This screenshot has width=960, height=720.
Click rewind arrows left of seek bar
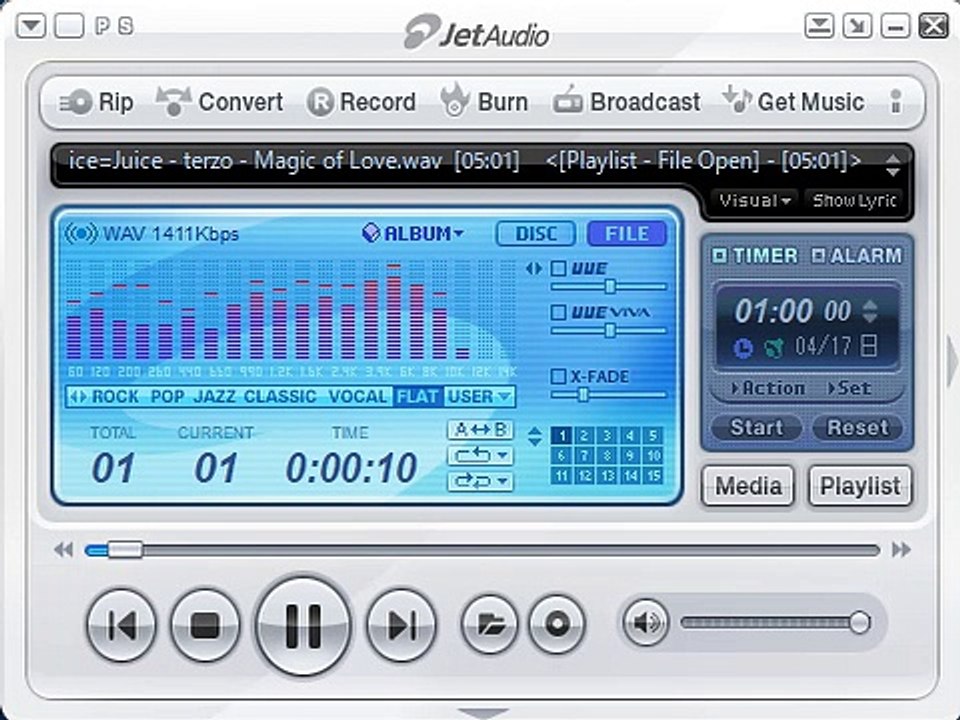point(64,550)
